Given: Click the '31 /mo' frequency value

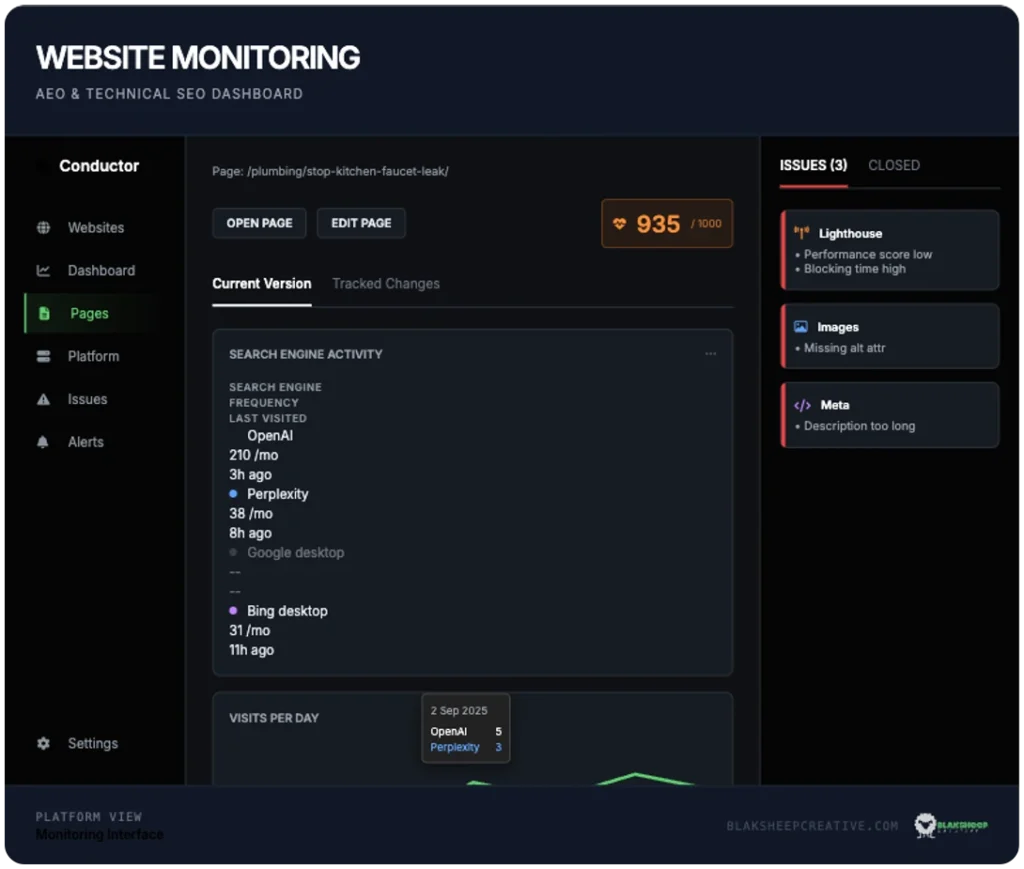Looking at the screenshot, I should pyautogui.click(x=249, y=631).
